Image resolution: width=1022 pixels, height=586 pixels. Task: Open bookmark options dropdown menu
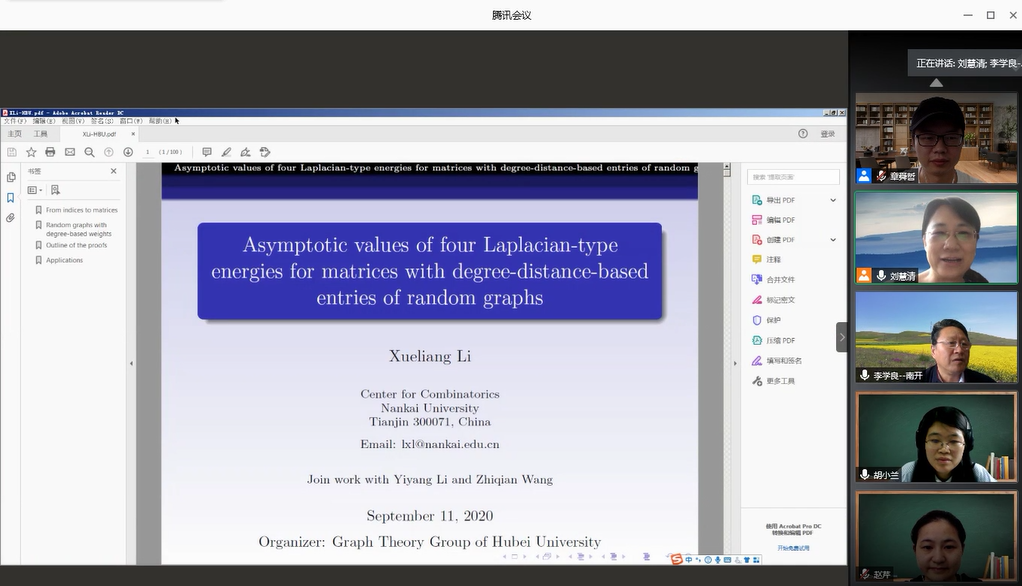click(x=35, y=190)
